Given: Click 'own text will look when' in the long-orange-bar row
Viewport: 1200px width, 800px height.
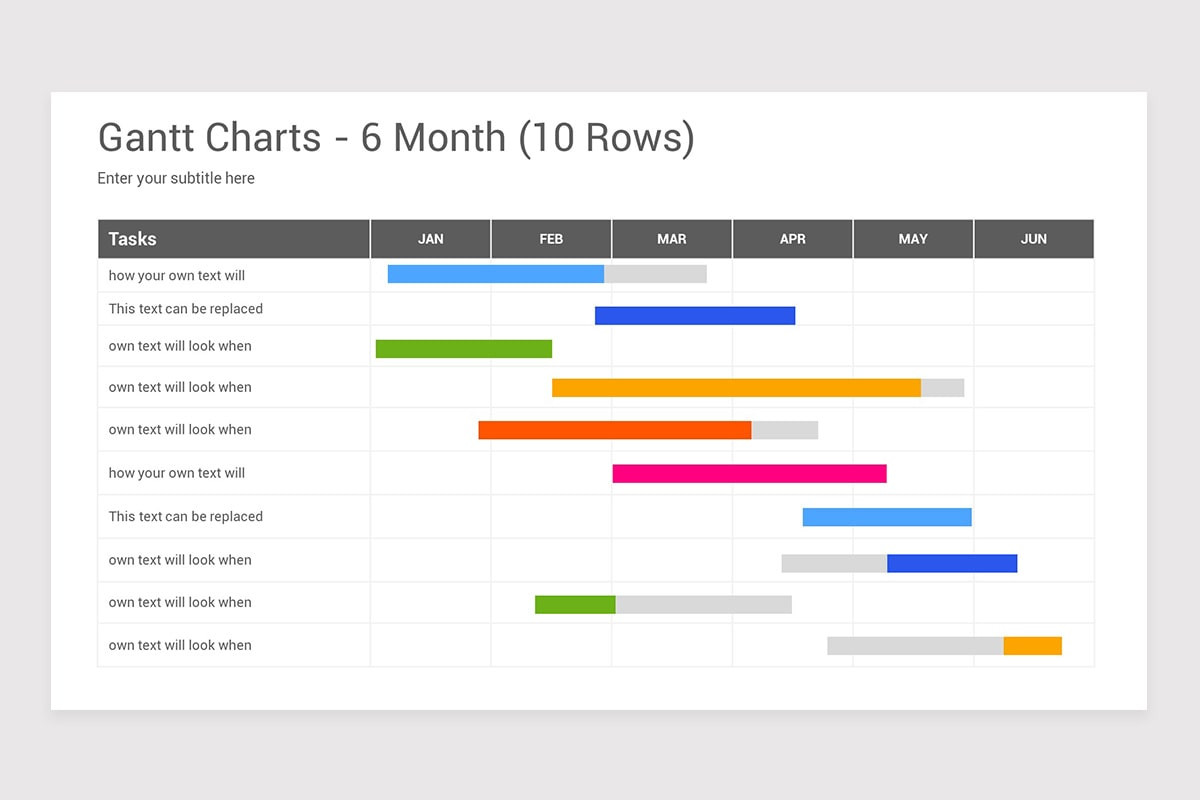Looking at the screenshot, I should (180, 387).
